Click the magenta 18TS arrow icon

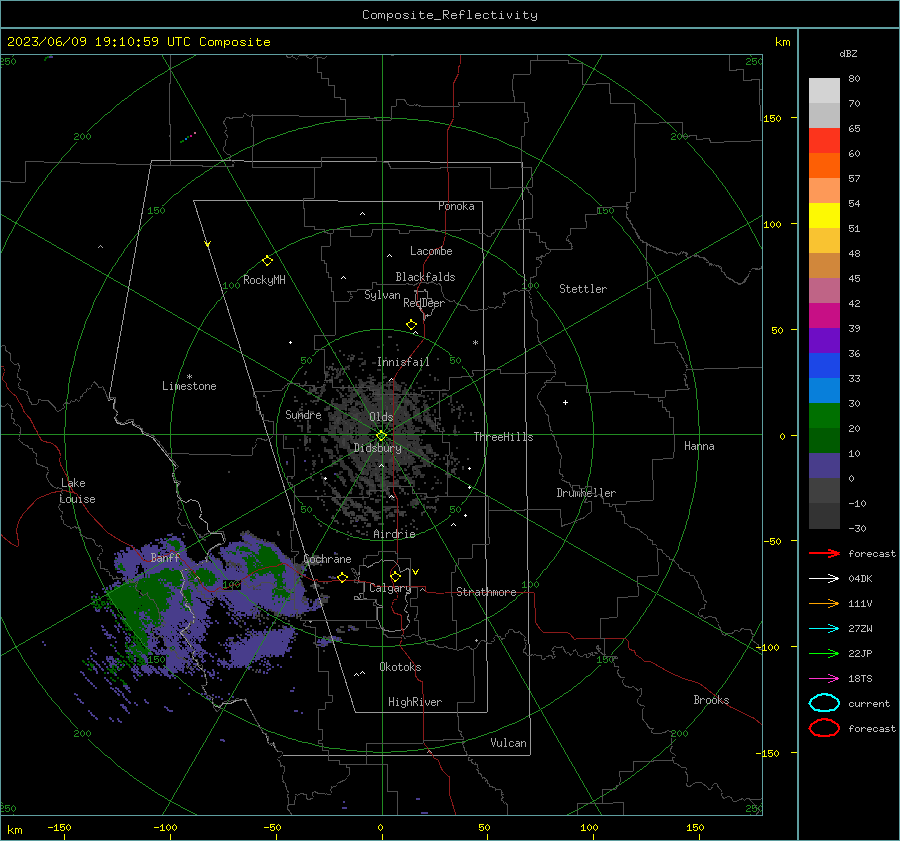click(x=824, y=679)
